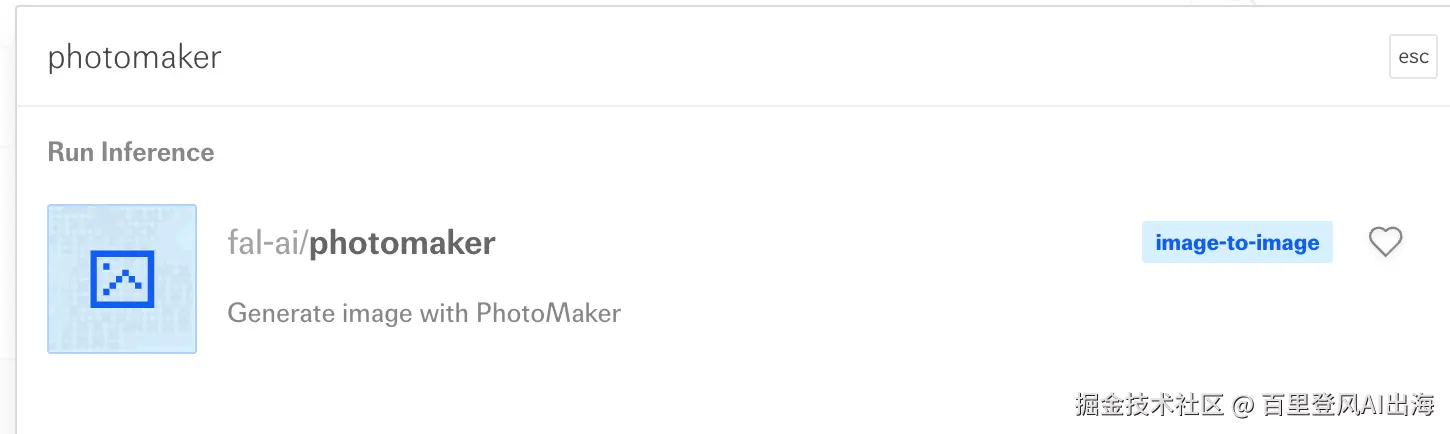Click the blue picture icon in the thumbnail
Image resolution: width=1450 pixels, height=434 pixels.
point(122,278)
